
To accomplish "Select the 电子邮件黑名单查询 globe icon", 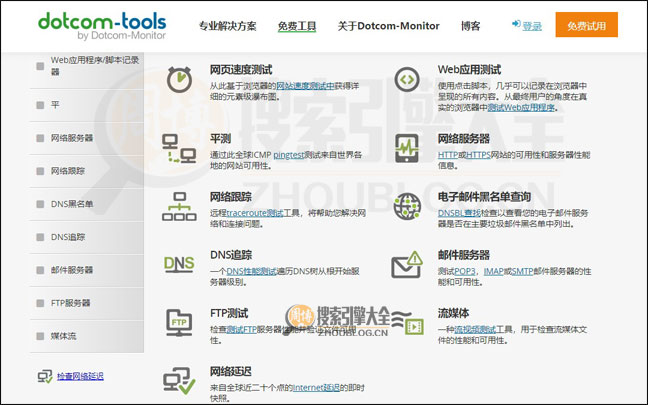I will click(x=407, y=206).
